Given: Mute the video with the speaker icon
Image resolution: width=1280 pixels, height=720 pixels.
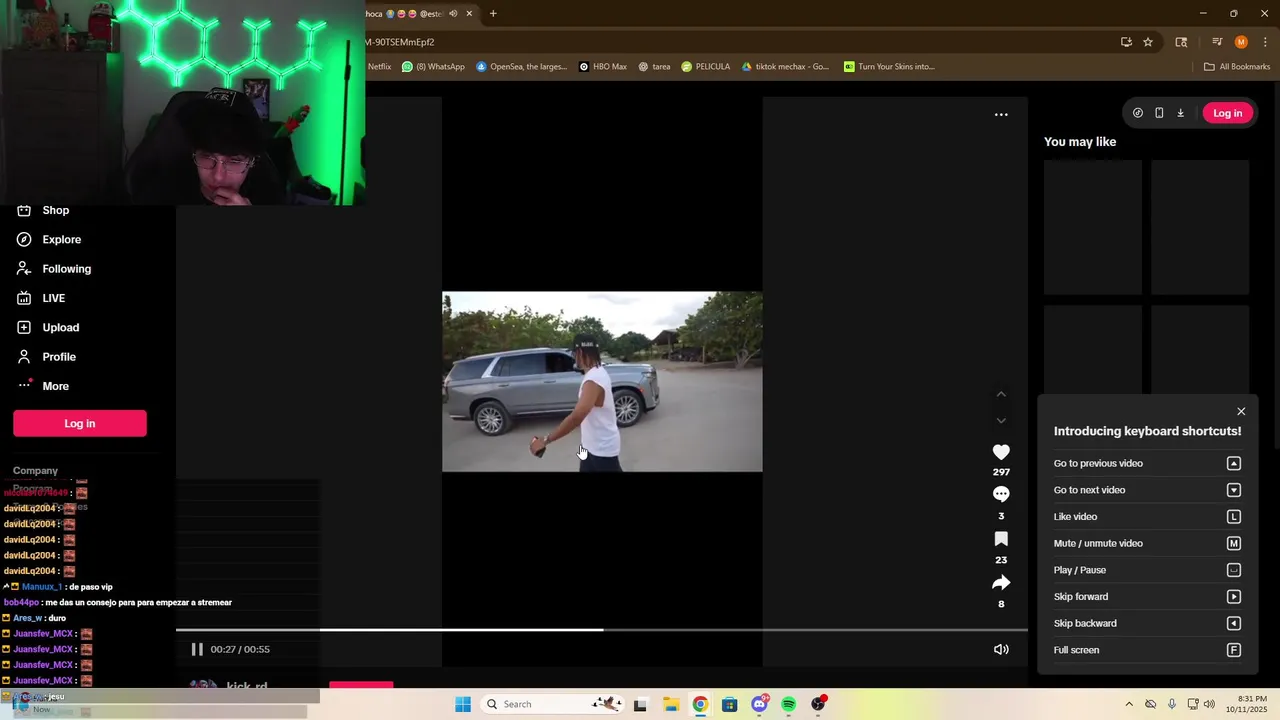Looking at the screenshot, I should point(1001,649).
